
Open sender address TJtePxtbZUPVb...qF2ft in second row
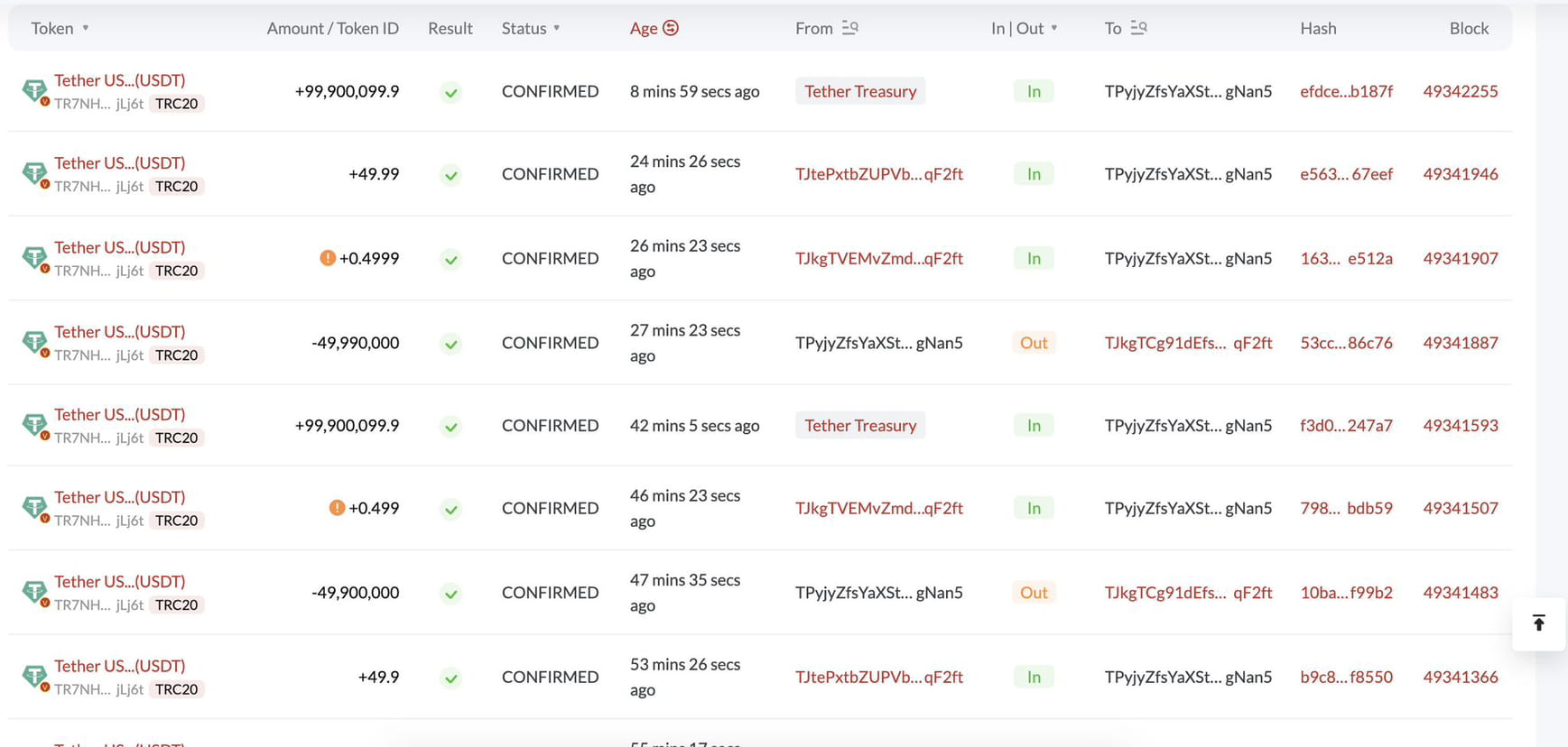[878, 174]
